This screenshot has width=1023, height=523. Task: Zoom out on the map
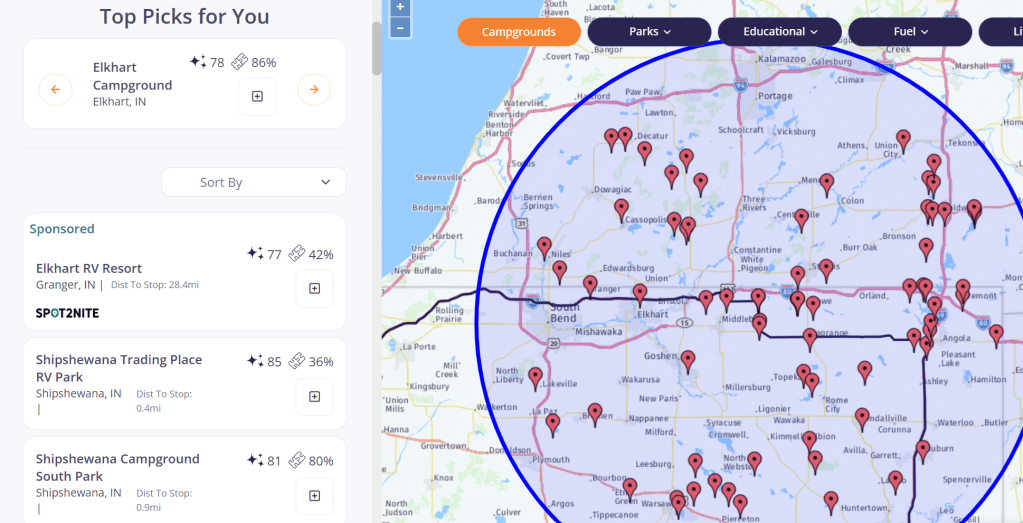coord(400,27)
